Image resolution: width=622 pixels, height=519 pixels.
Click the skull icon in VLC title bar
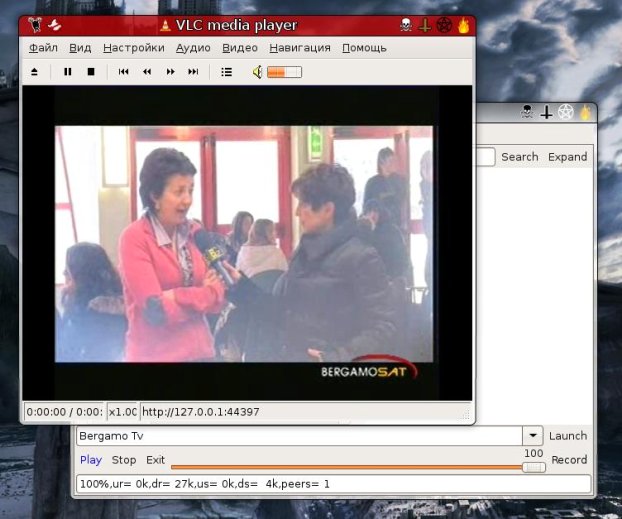click(406, 25)
